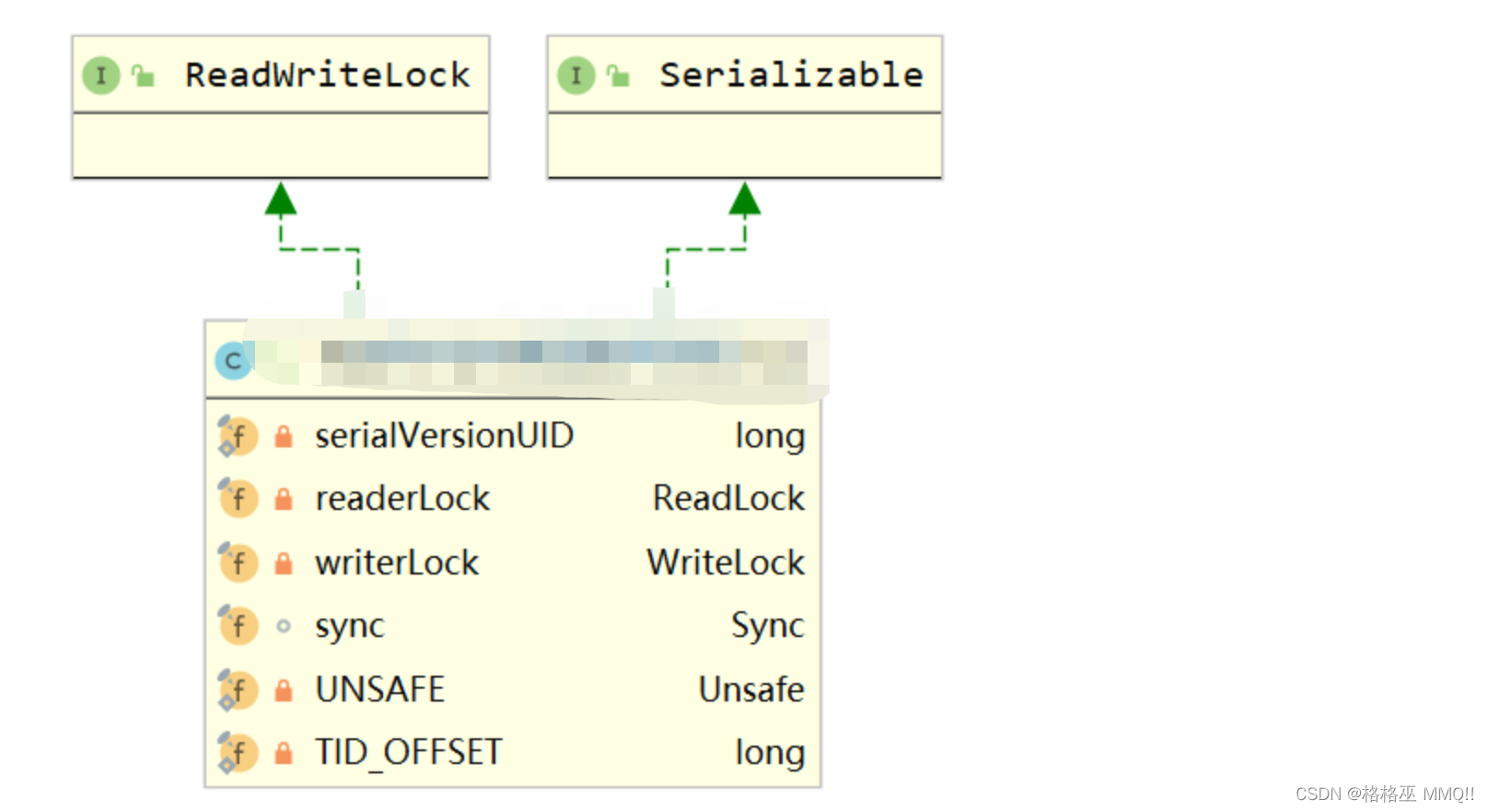Screen dimensions: 1488x812
Task: Click the field icon for writerLock
Action: click(238, 563)
